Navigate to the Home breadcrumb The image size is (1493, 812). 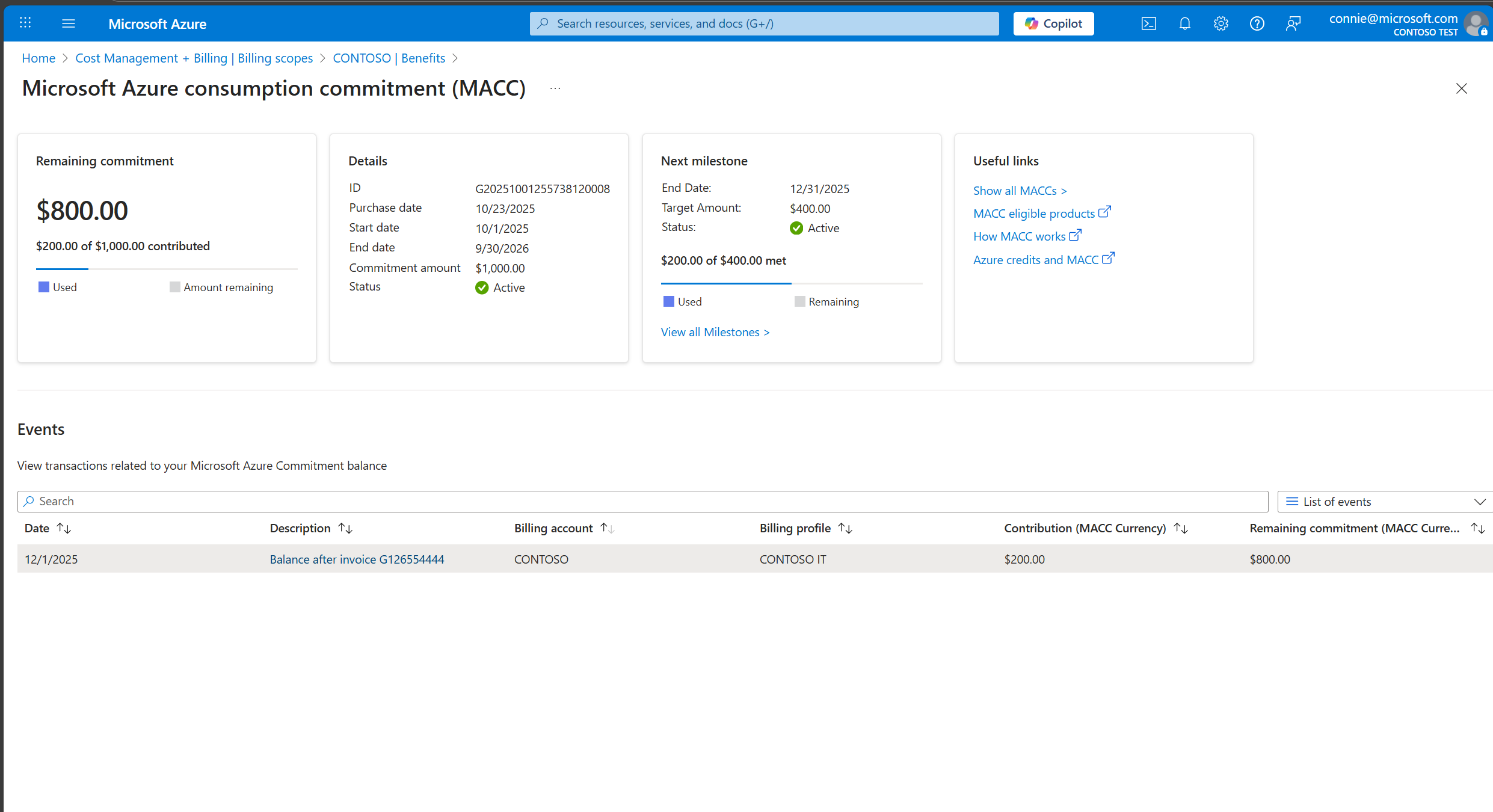click(x=38, y=58)
